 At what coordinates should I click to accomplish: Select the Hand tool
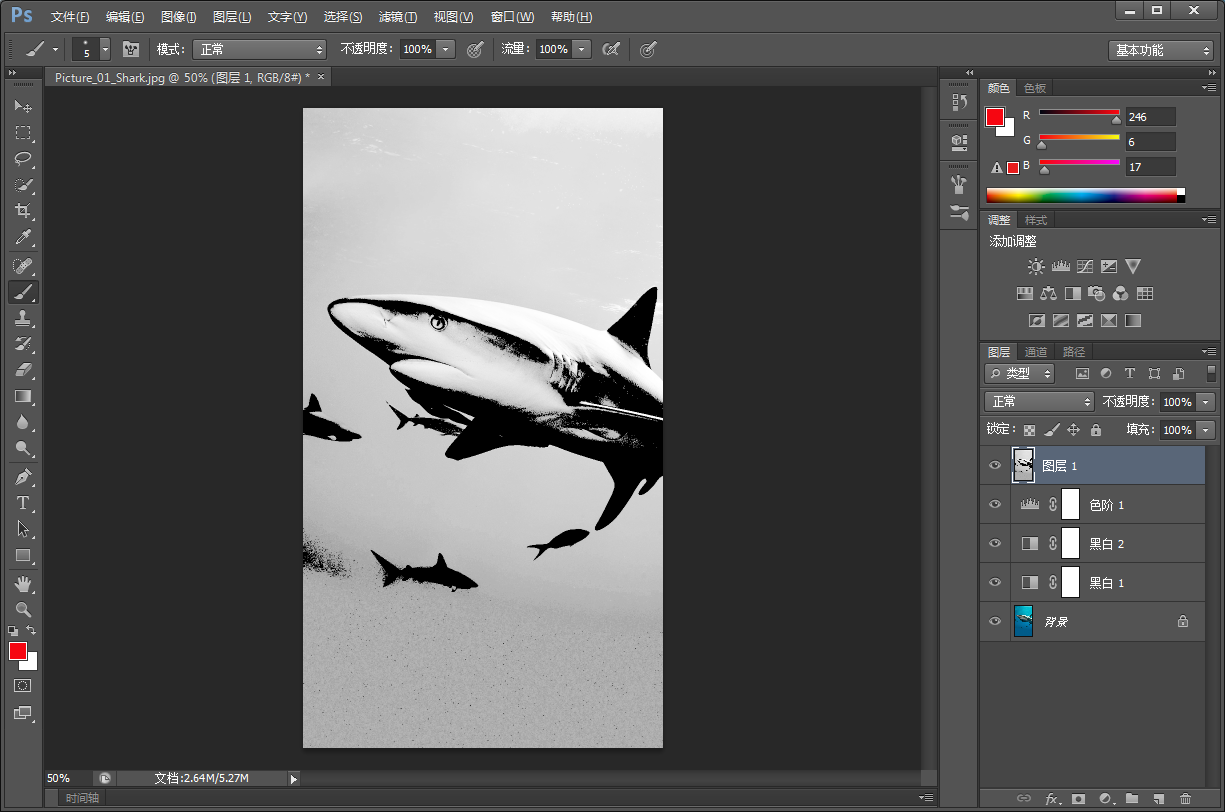tap(22, 583)
